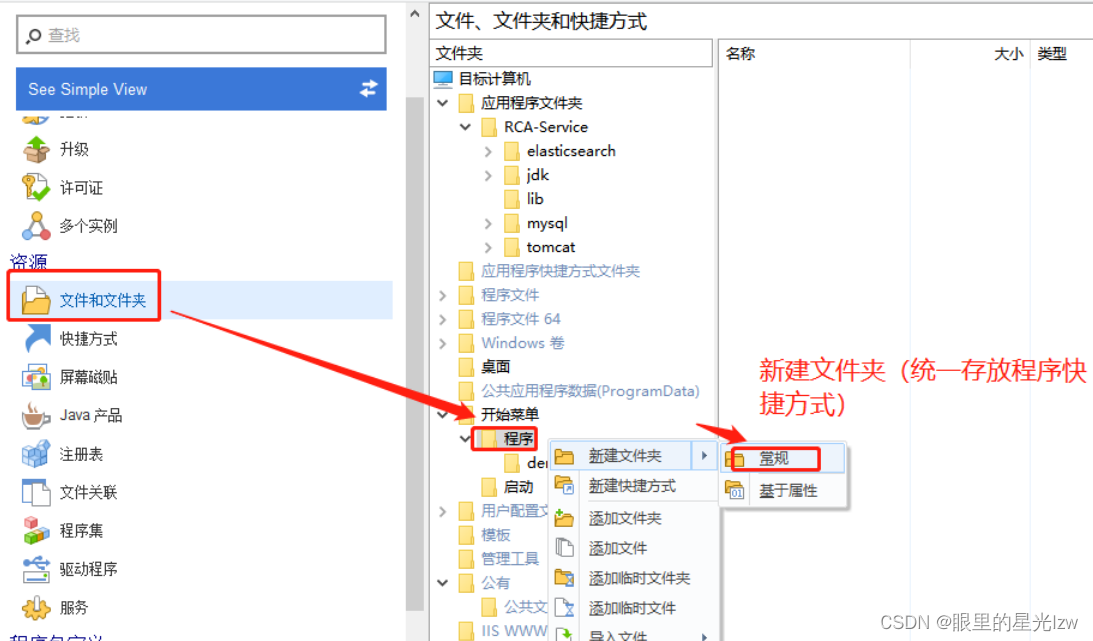Expand the mysql folder node
1093x641 pixels.
[488, 224]
